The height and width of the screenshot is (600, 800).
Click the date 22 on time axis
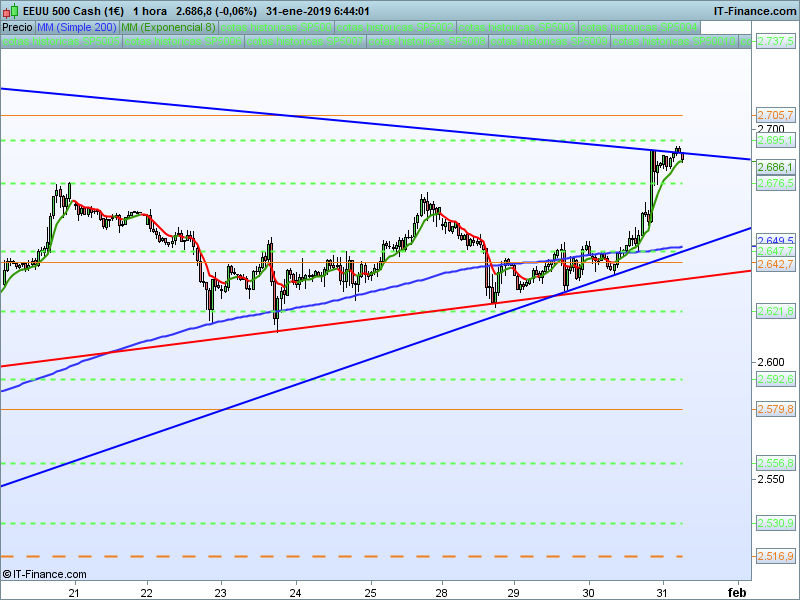(147, 593)
